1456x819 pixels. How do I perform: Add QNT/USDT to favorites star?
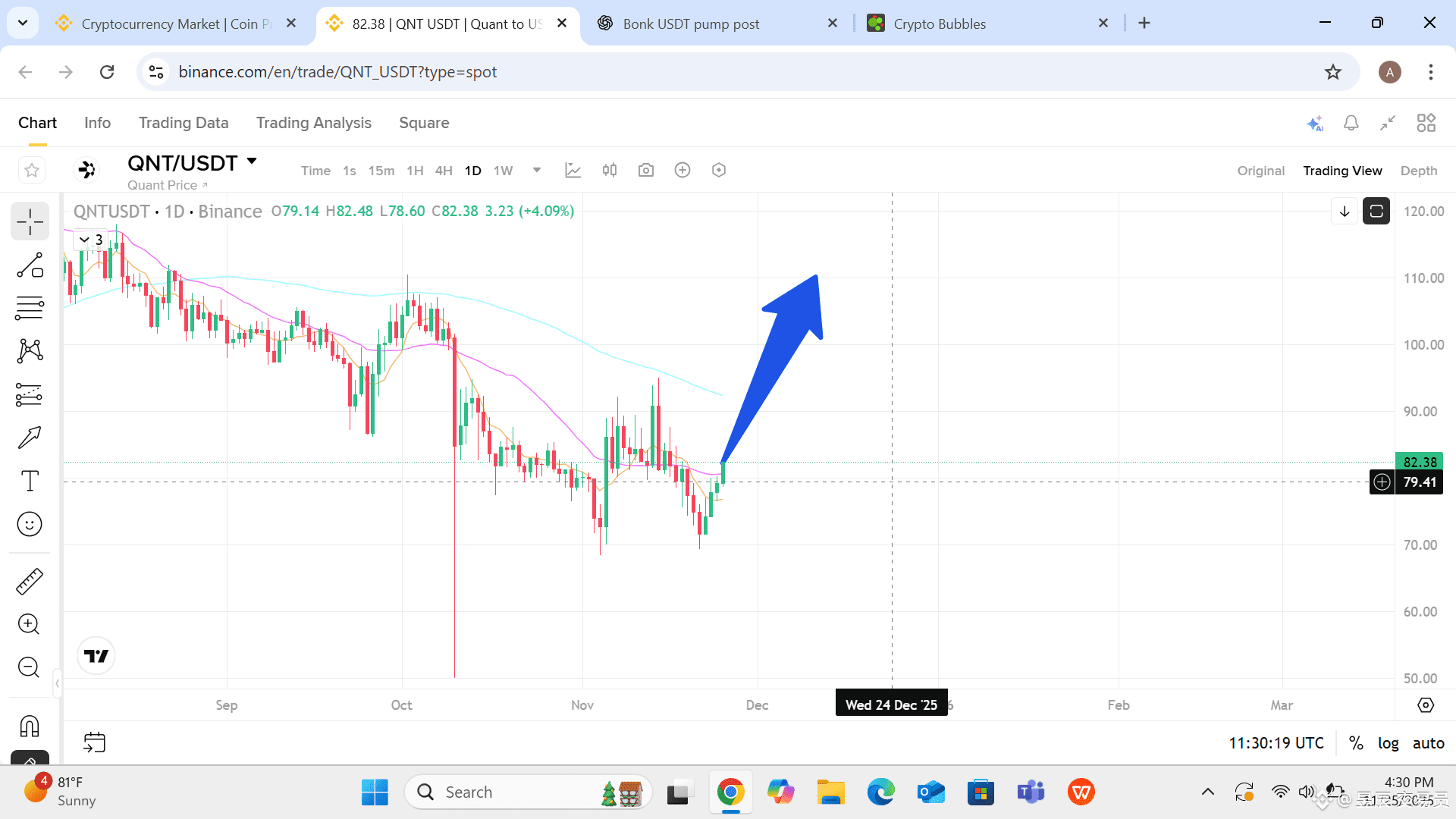32,171
